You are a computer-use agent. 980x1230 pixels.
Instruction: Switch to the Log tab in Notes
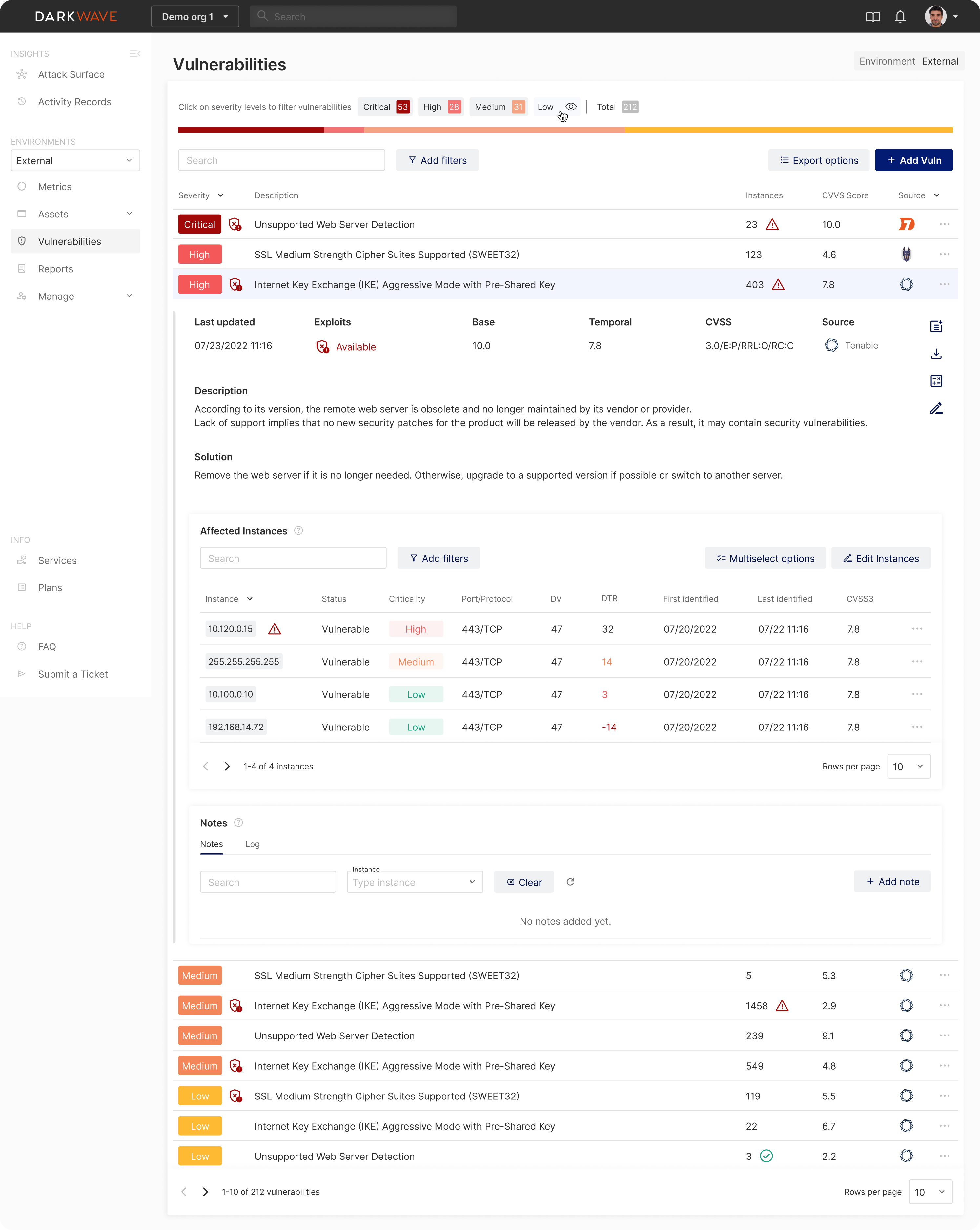point(252,844)
